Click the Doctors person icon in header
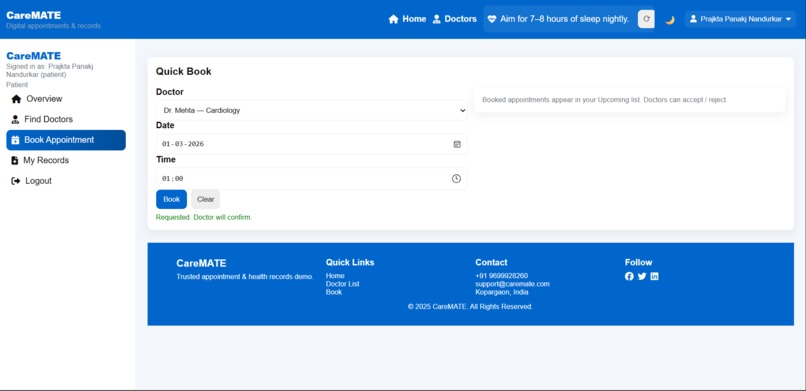 point(436,19)
